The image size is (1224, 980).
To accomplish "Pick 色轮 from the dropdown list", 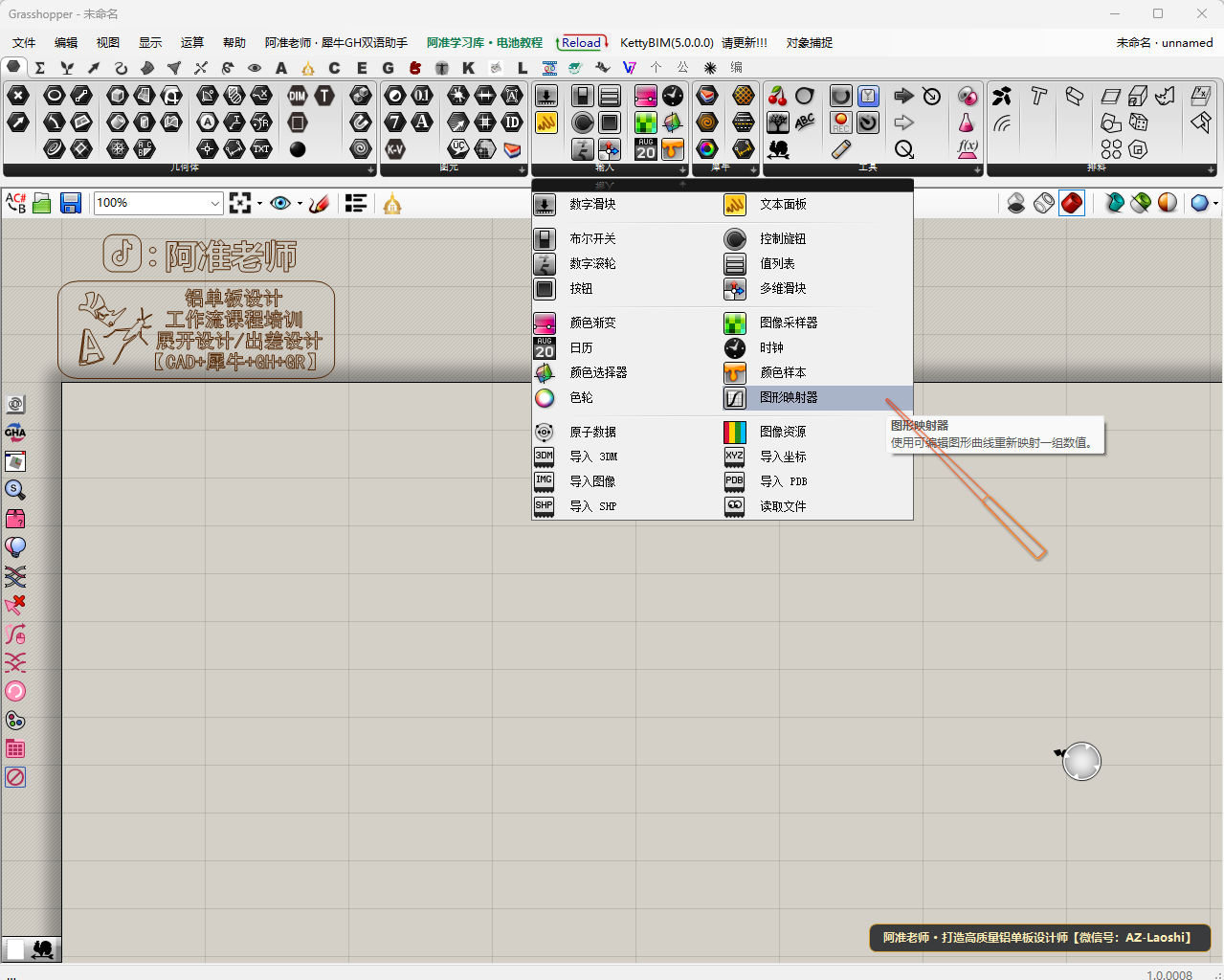I will tap(627, 397).
